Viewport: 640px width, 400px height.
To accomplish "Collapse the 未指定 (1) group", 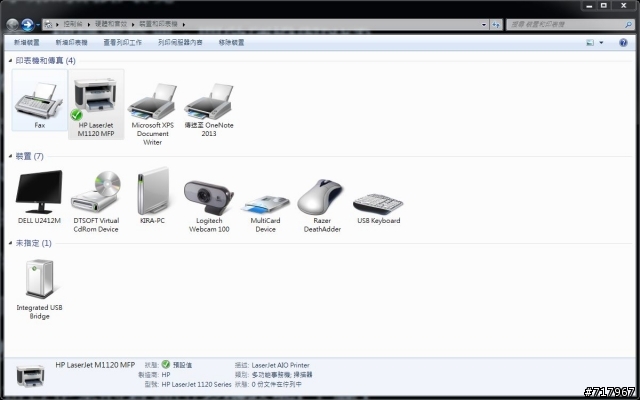I will pyautogui.click(x=11, y=243).
